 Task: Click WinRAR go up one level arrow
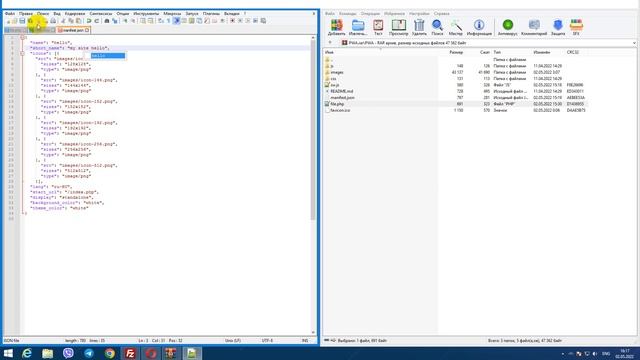click(x=330, y=43)
